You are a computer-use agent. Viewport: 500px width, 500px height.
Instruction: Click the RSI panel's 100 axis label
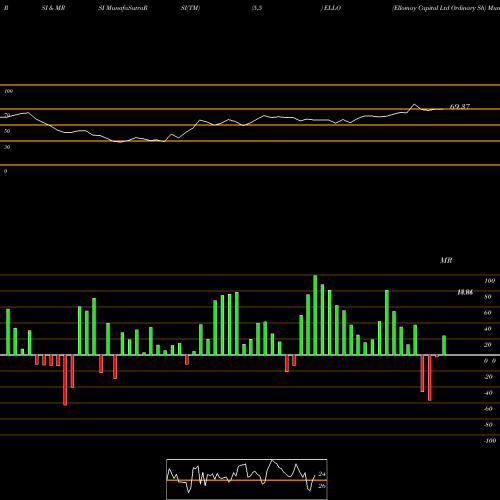point(8,91)
